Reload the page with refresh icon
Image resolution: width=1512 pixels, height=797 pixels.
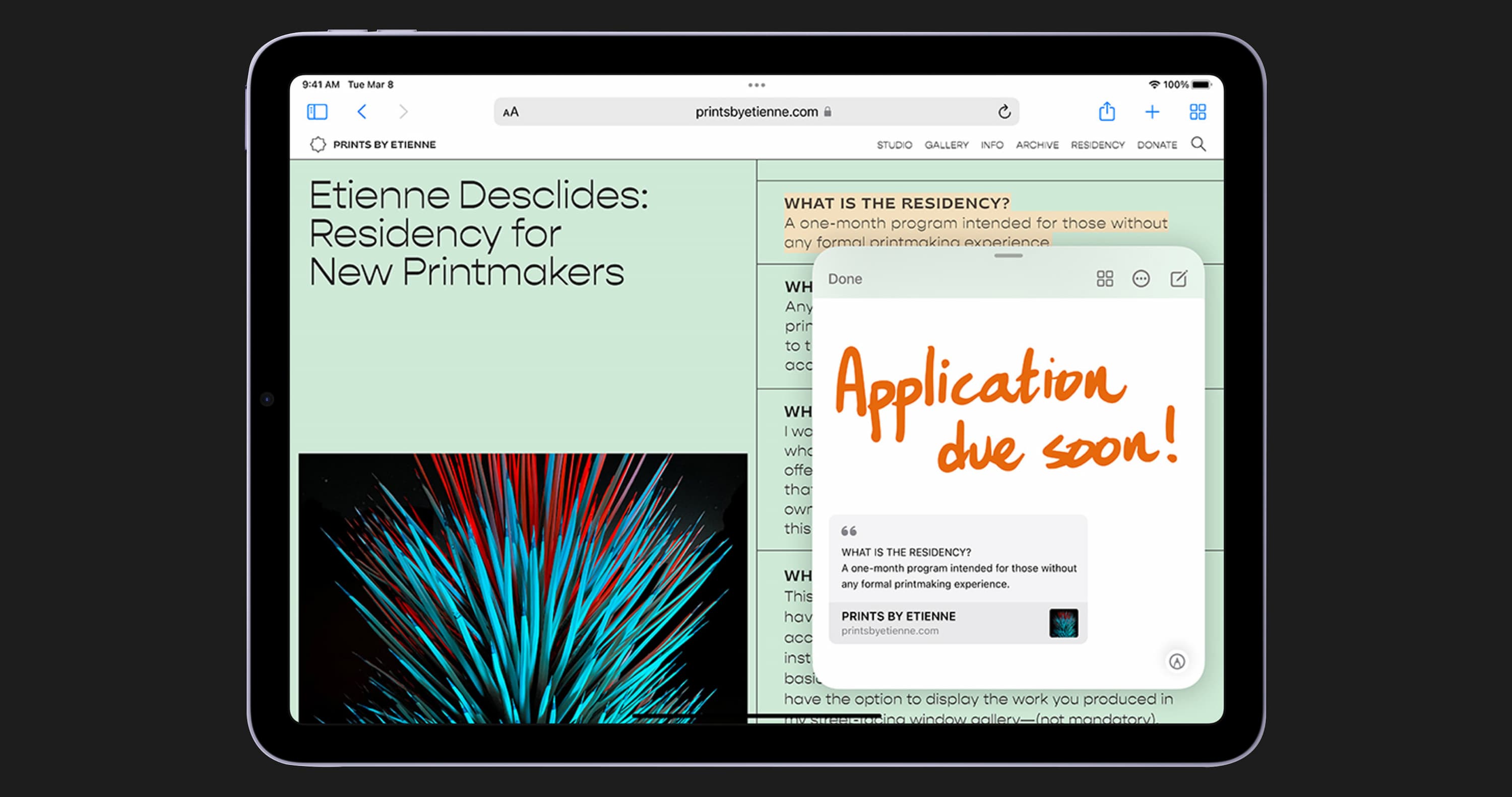(1003, 111)
